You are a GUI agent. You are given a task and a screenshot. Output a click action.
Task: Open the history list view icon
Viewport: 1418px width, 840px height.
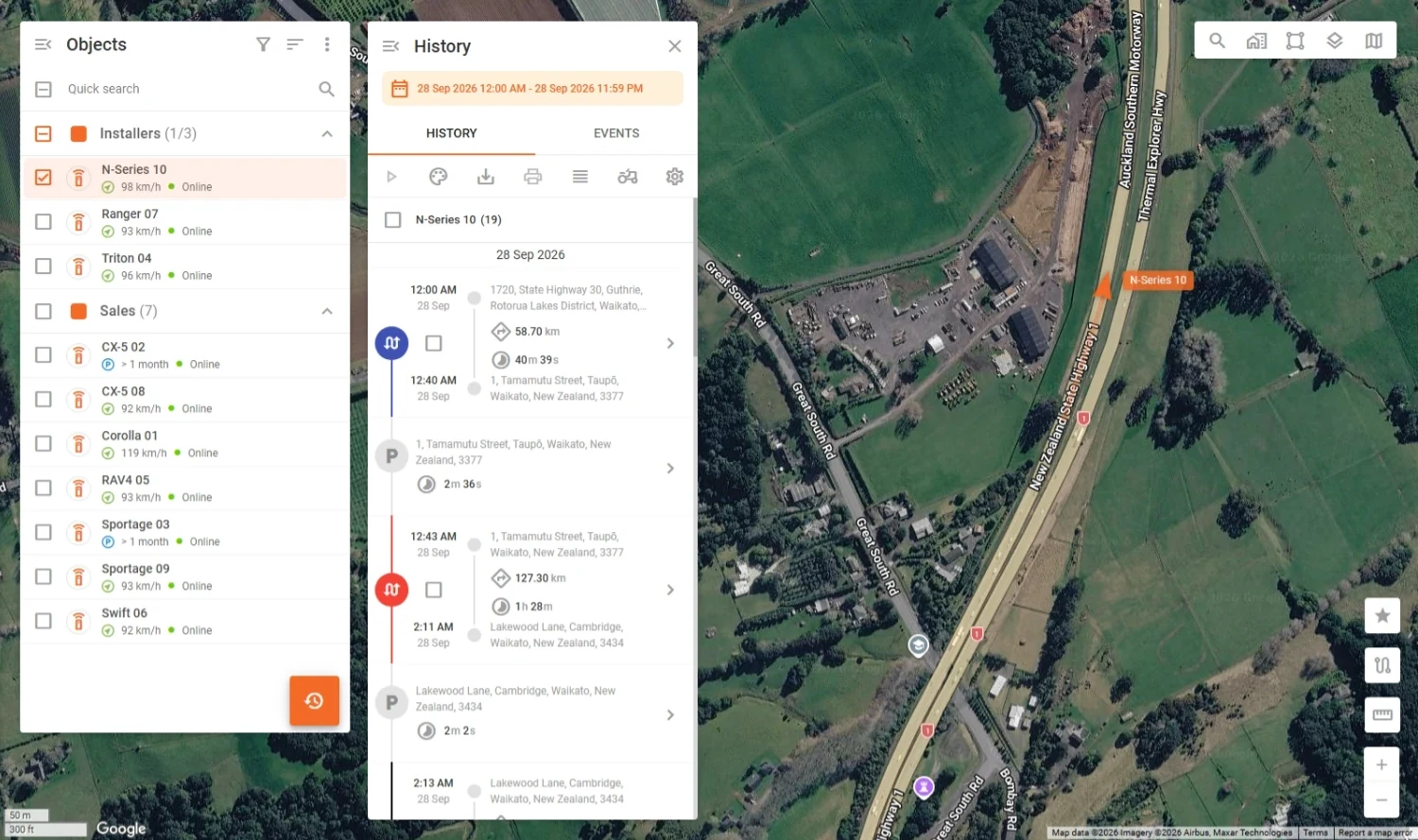tap(580, 177)
